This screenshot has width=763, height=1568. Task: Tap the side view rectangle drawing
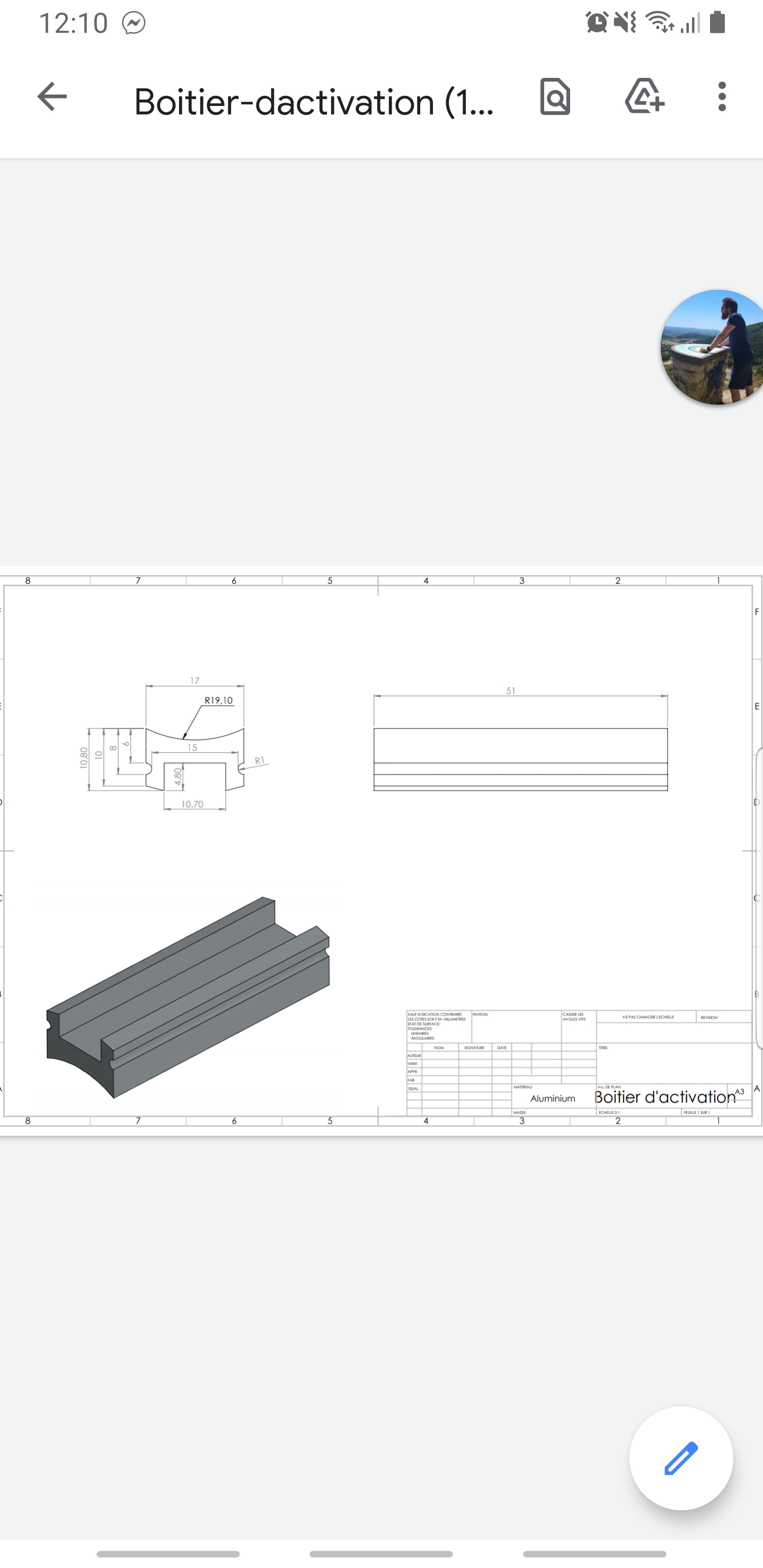point(521,759)
